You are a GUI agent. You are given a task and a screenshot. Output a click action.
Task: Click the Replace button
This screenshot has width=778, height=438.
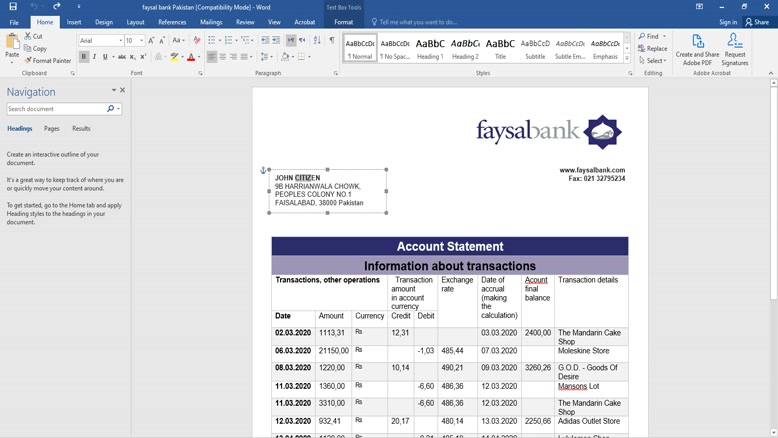tap(653, 48)
